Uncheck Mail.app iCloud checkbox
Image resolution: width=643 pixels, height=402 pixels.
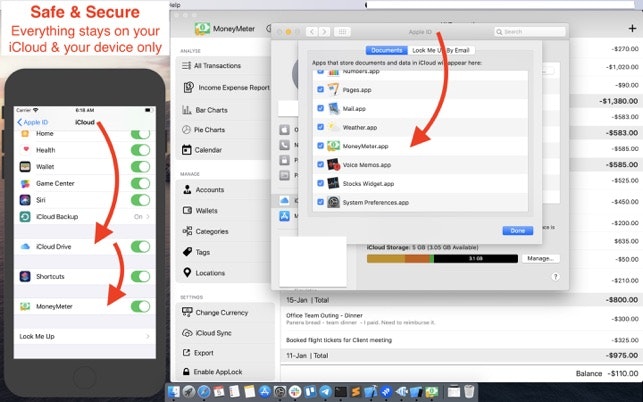coord(320,108)
